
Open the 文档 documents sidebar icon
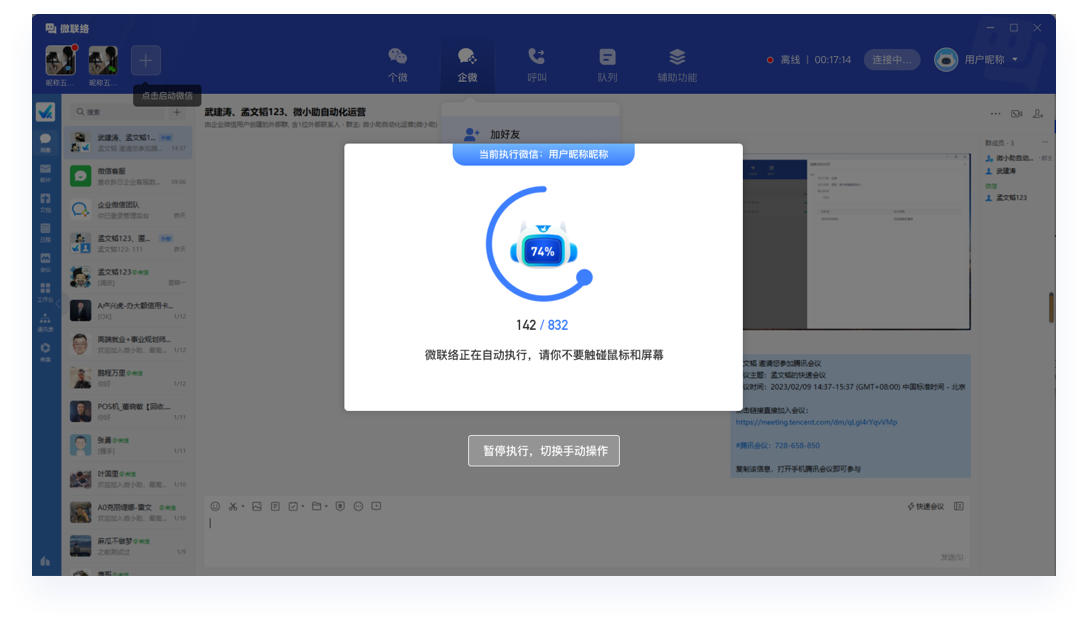(45, 203)
